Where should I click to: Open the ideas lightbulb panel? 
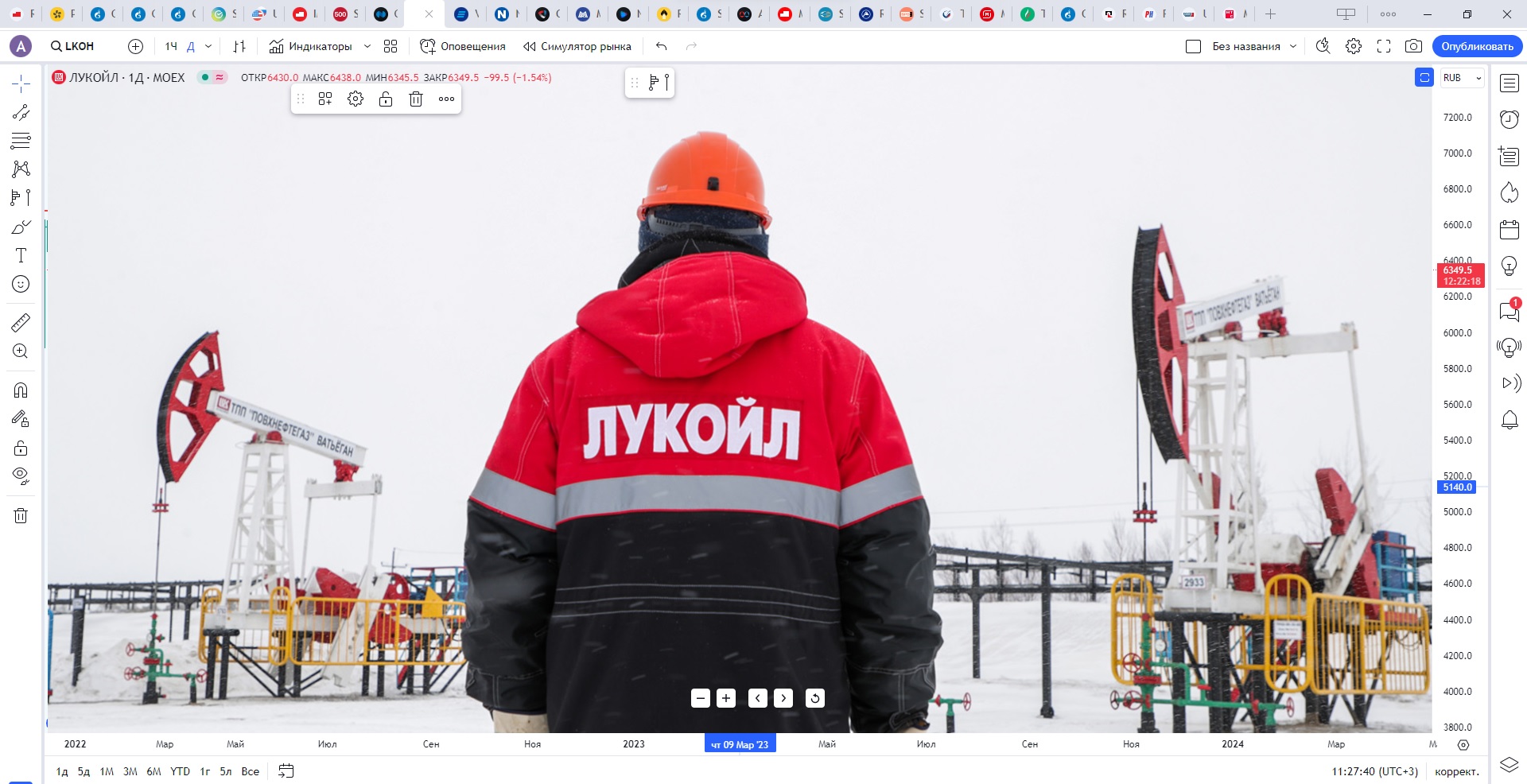[x=1510, y=266]
